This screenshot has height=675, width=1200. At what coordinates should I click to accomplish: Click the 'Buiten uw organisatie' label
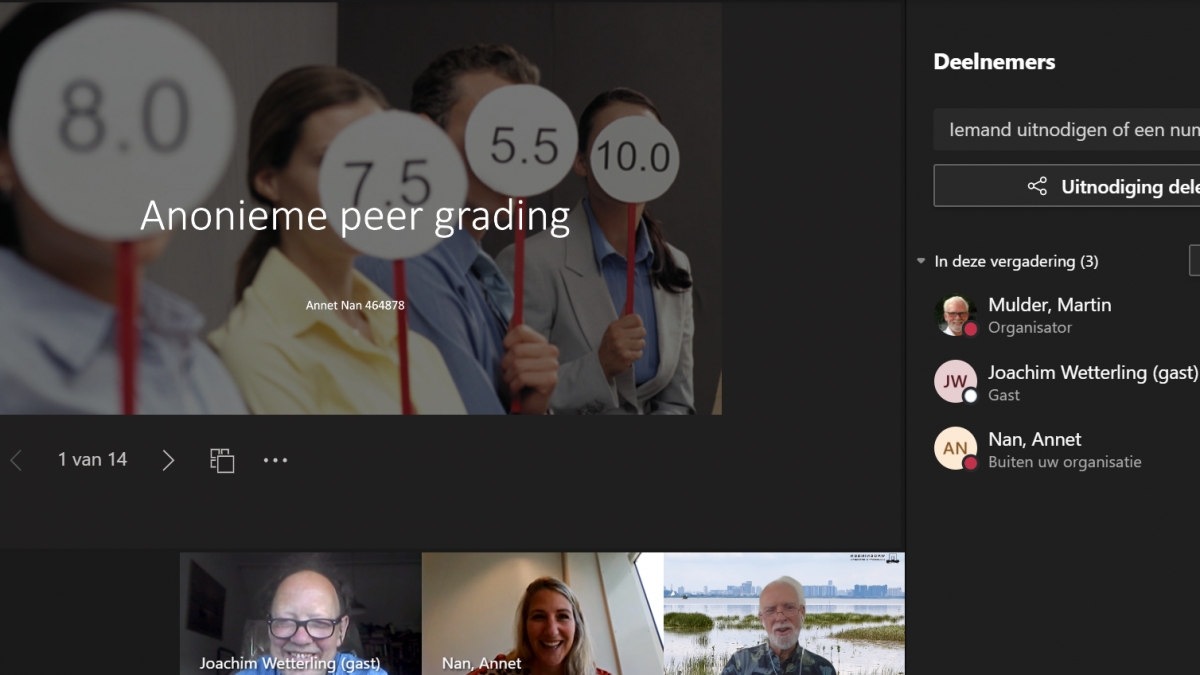[1065, 462]
